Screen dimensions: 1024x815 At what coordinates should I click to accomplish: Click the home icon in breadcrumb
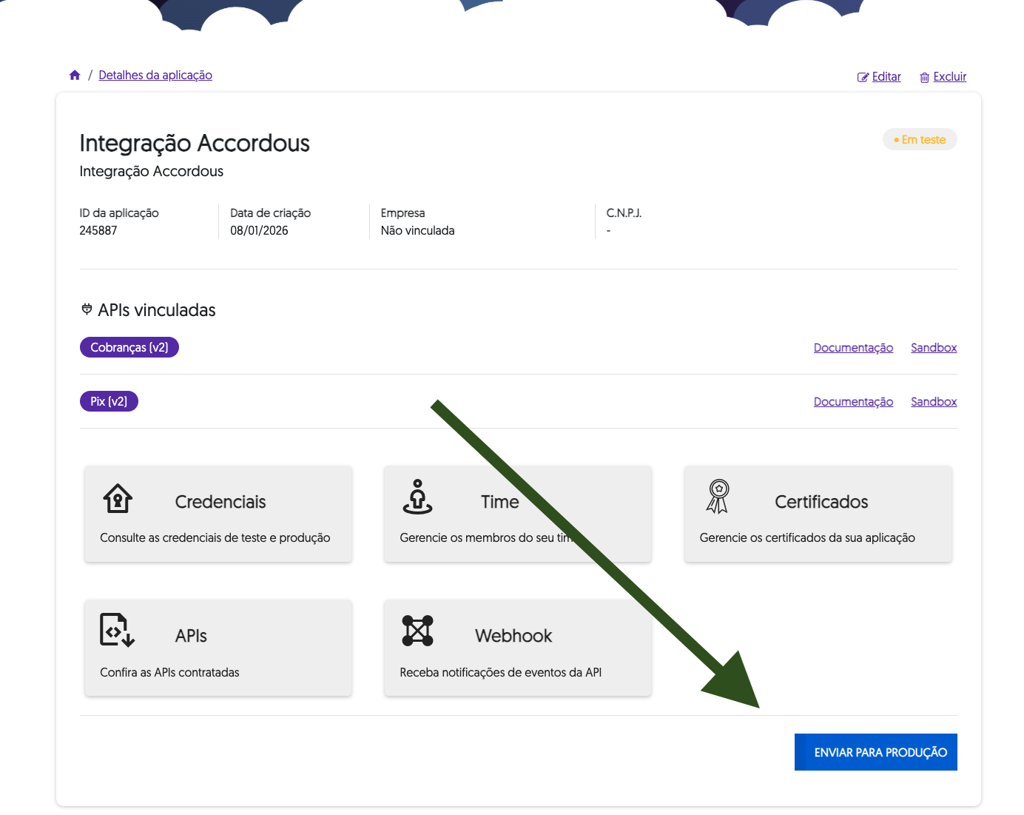point(74,75)
